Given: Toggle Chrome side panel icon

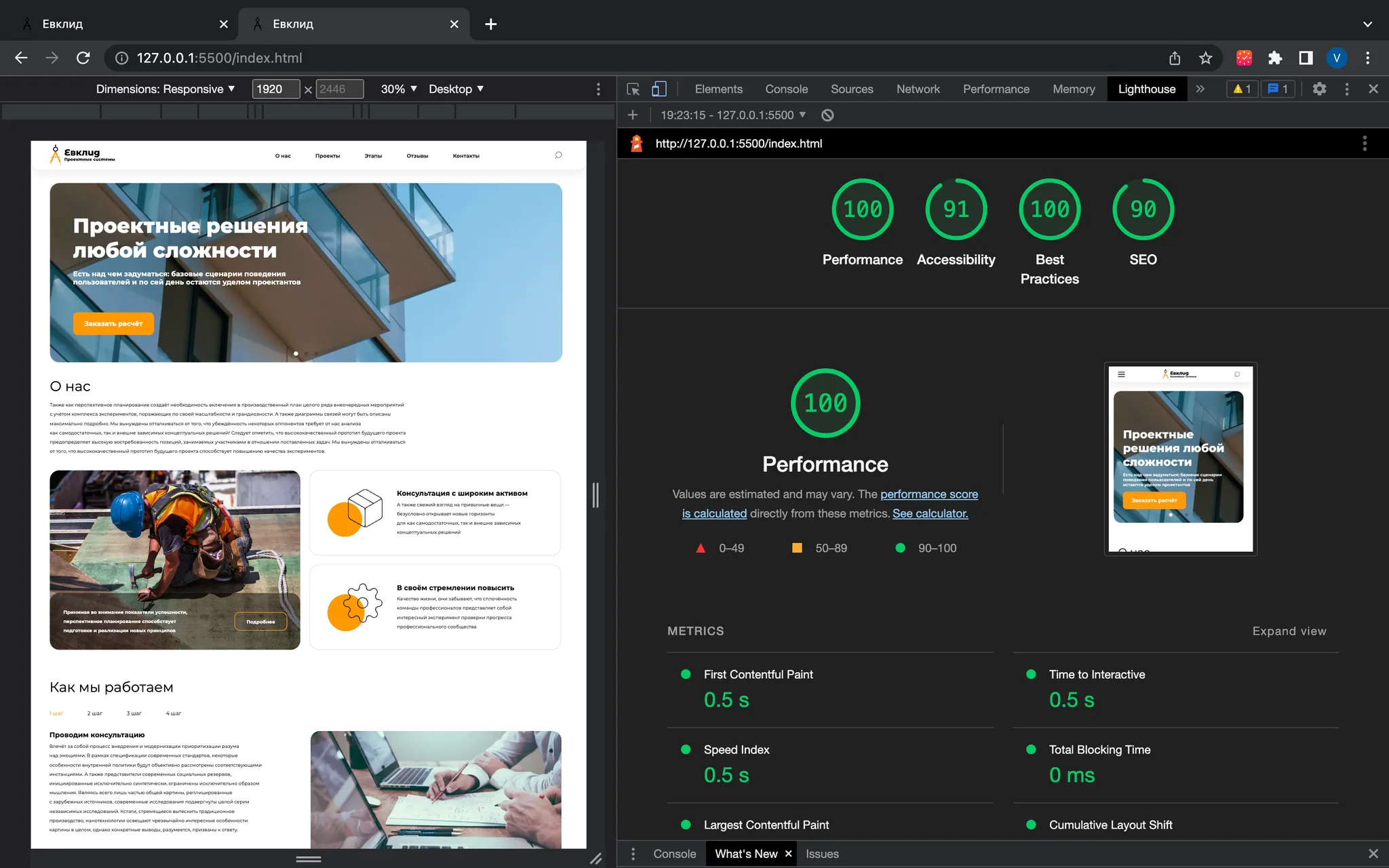Looking at the screenshot, I should point(1306,58).
